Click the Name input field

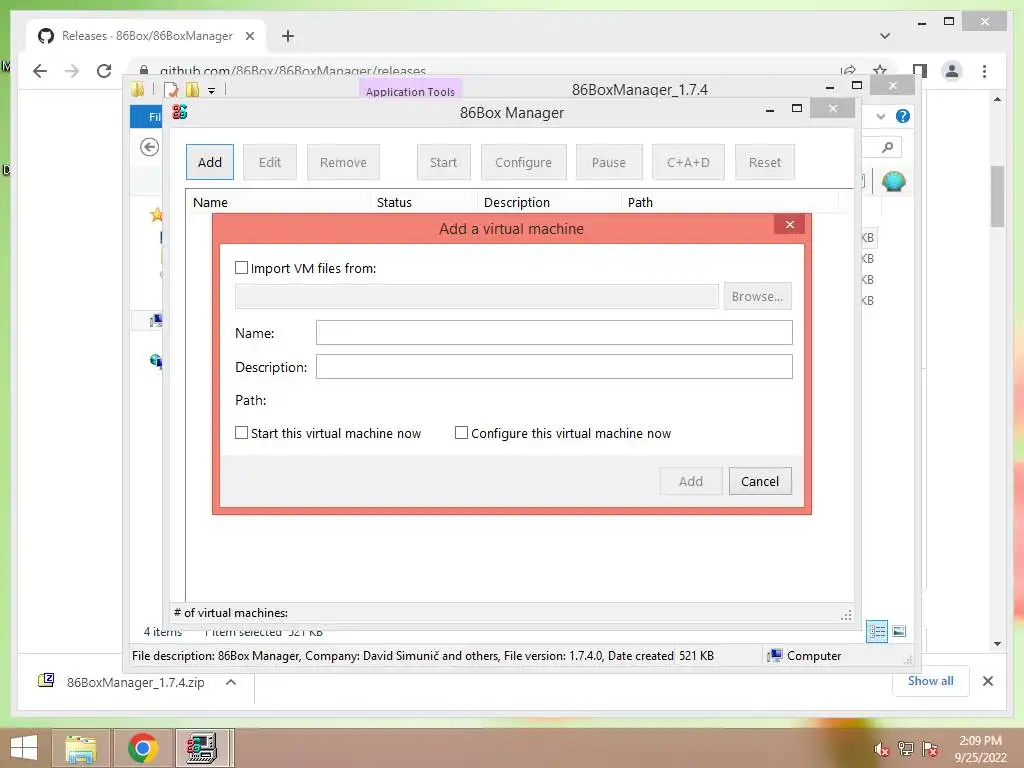[x=554, y=332]
